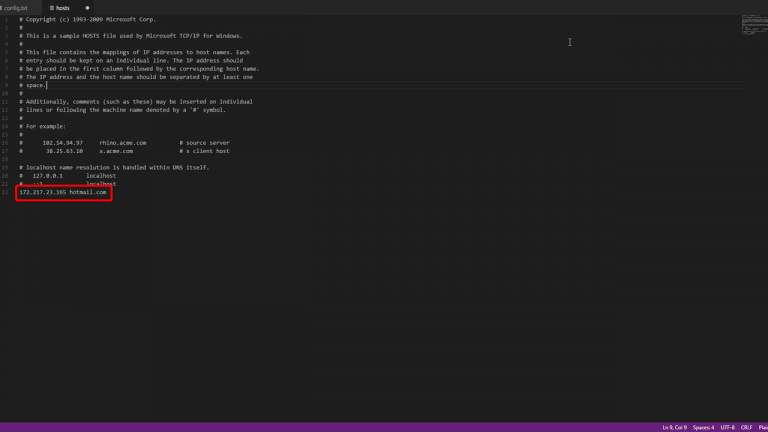Change the file encoding from UTF-8
The image size is (768, 432).
727,428
